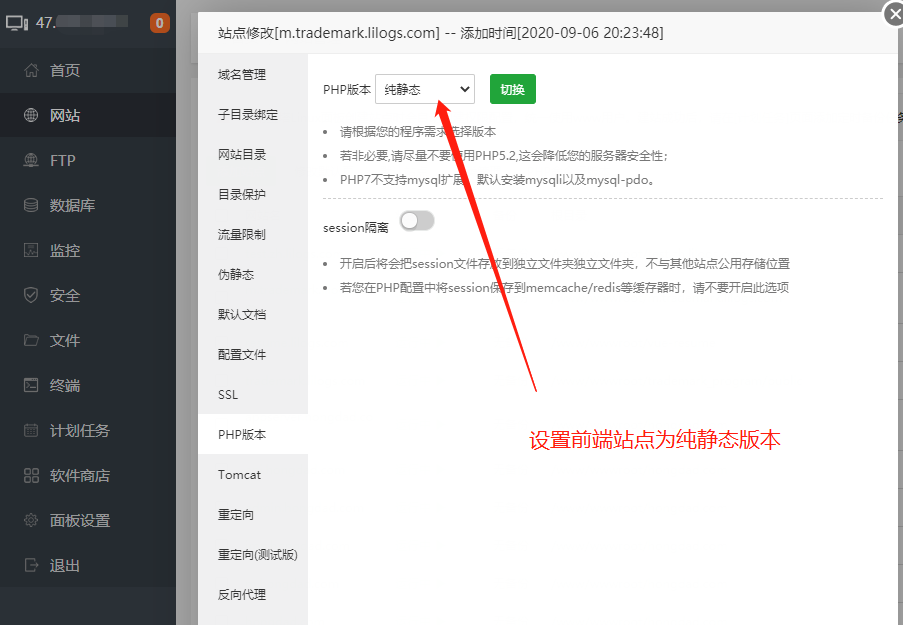Click the logout icon beside 退出
This screenshot has width=903, height=625.
click(31, 566)
